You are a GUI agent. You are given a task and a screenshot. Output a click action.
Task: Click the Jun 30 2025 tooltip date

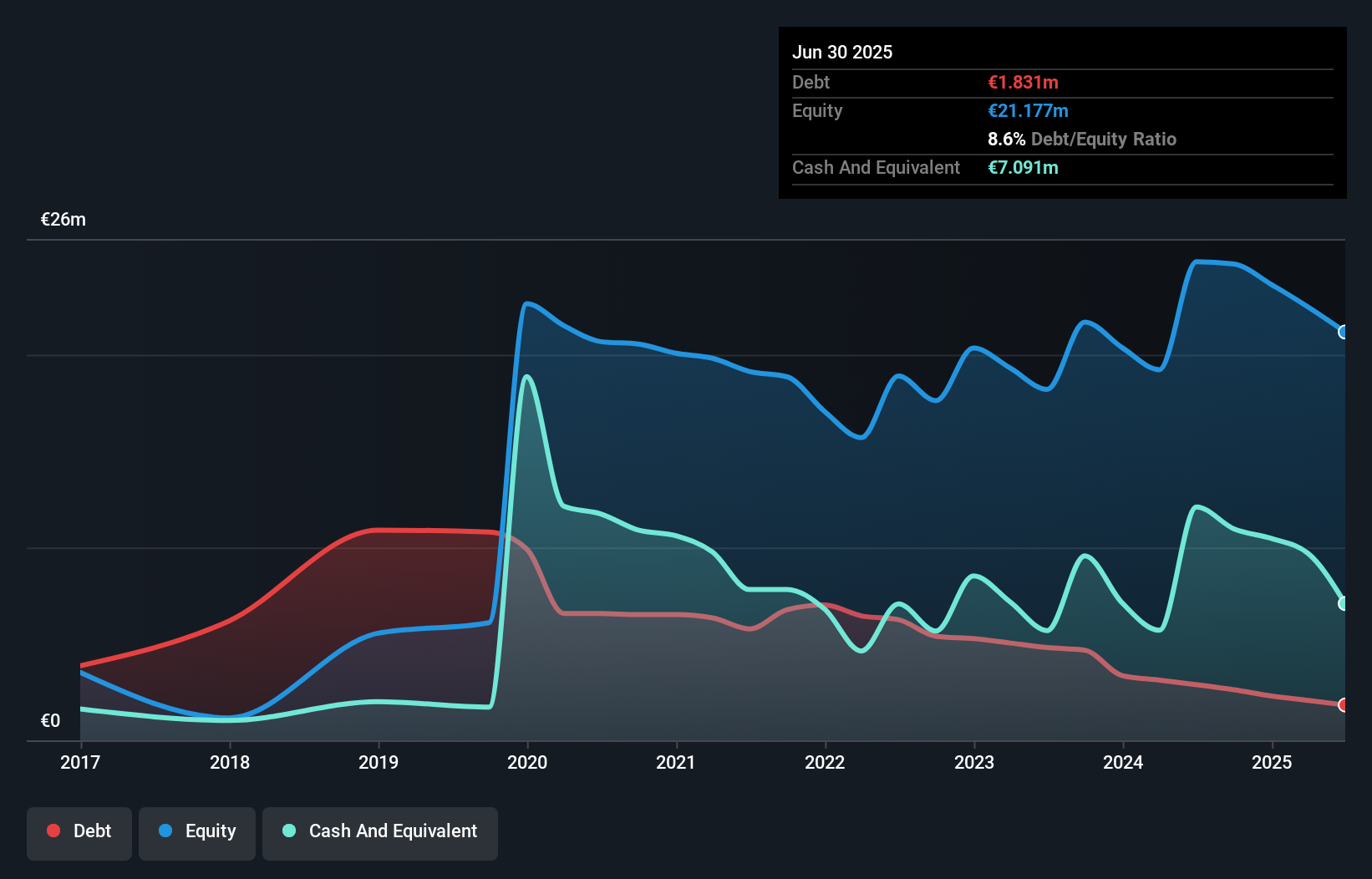[842, 52]
